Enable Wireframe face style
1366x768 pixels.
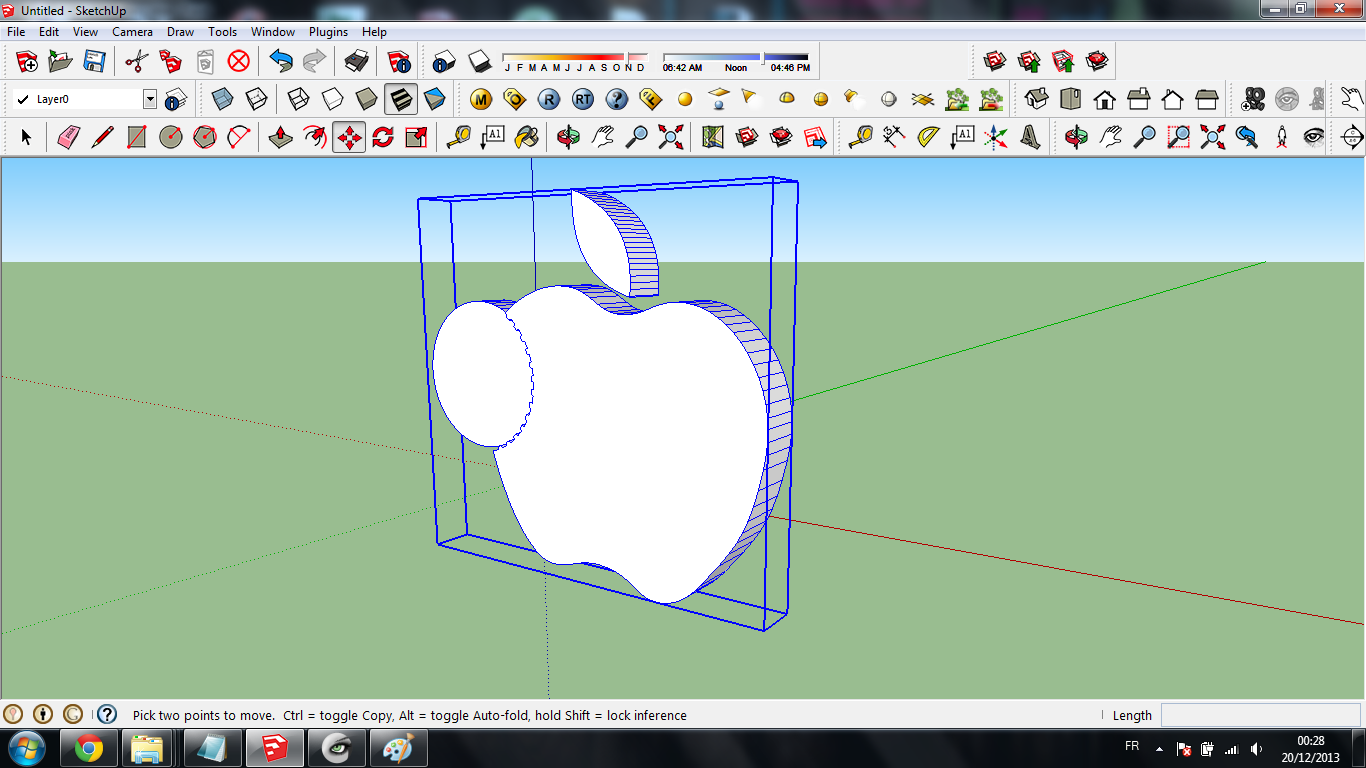pyautogui.click(x=298, y=99)
